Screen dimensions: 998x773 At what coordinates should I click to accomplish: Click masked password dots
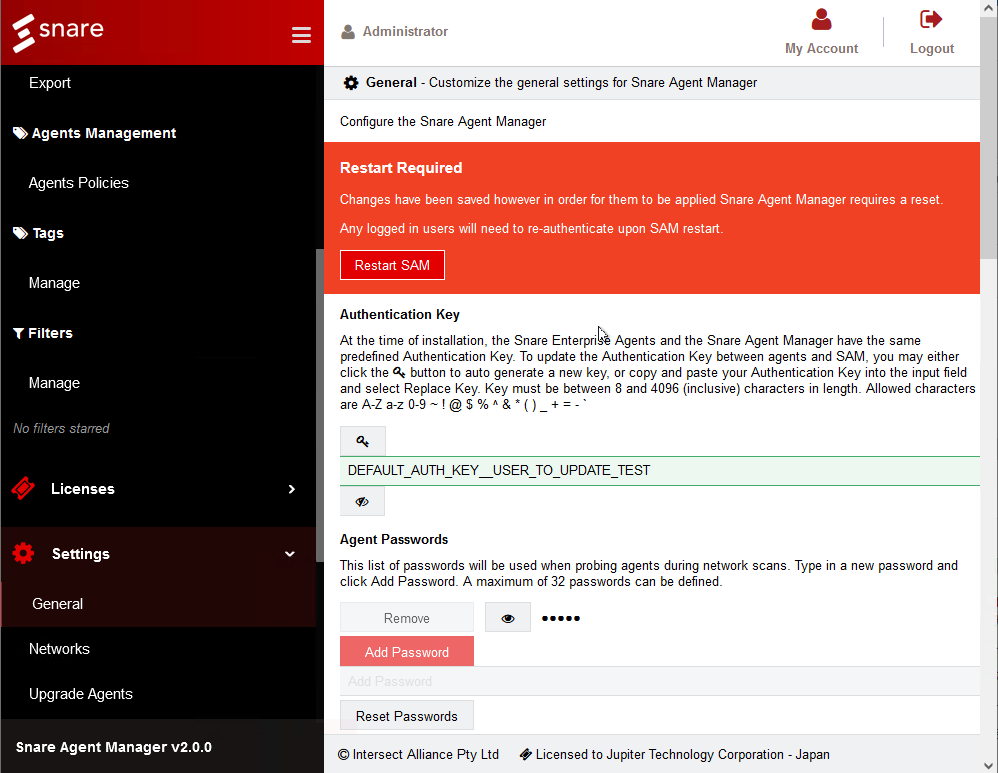click(x=561, y=618)
